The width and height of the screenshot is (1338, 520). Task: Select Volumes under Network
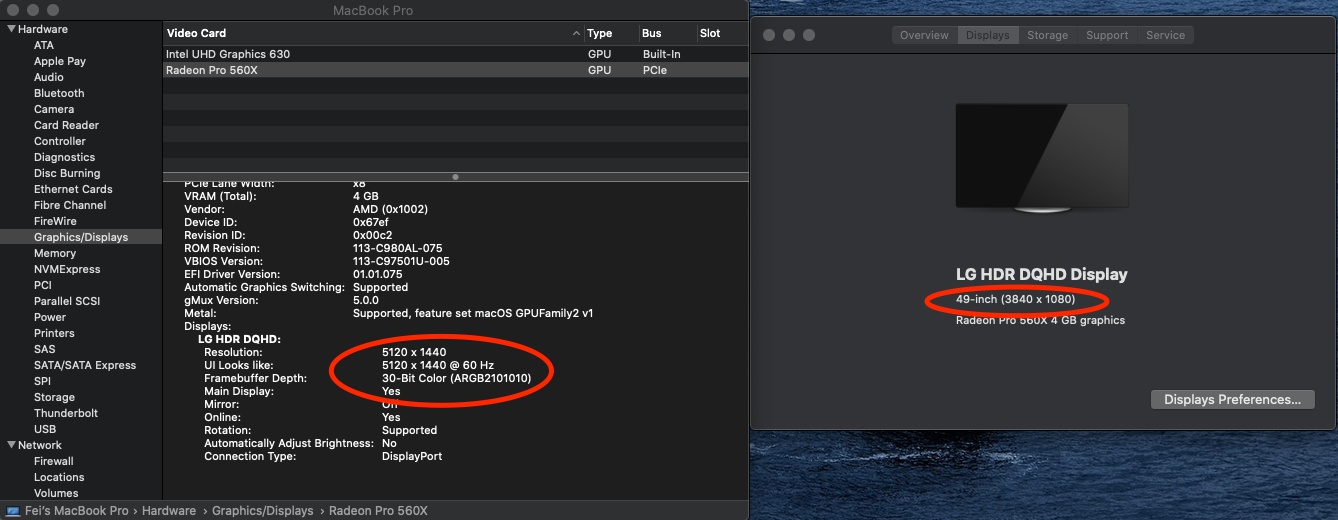click(56, 493)
